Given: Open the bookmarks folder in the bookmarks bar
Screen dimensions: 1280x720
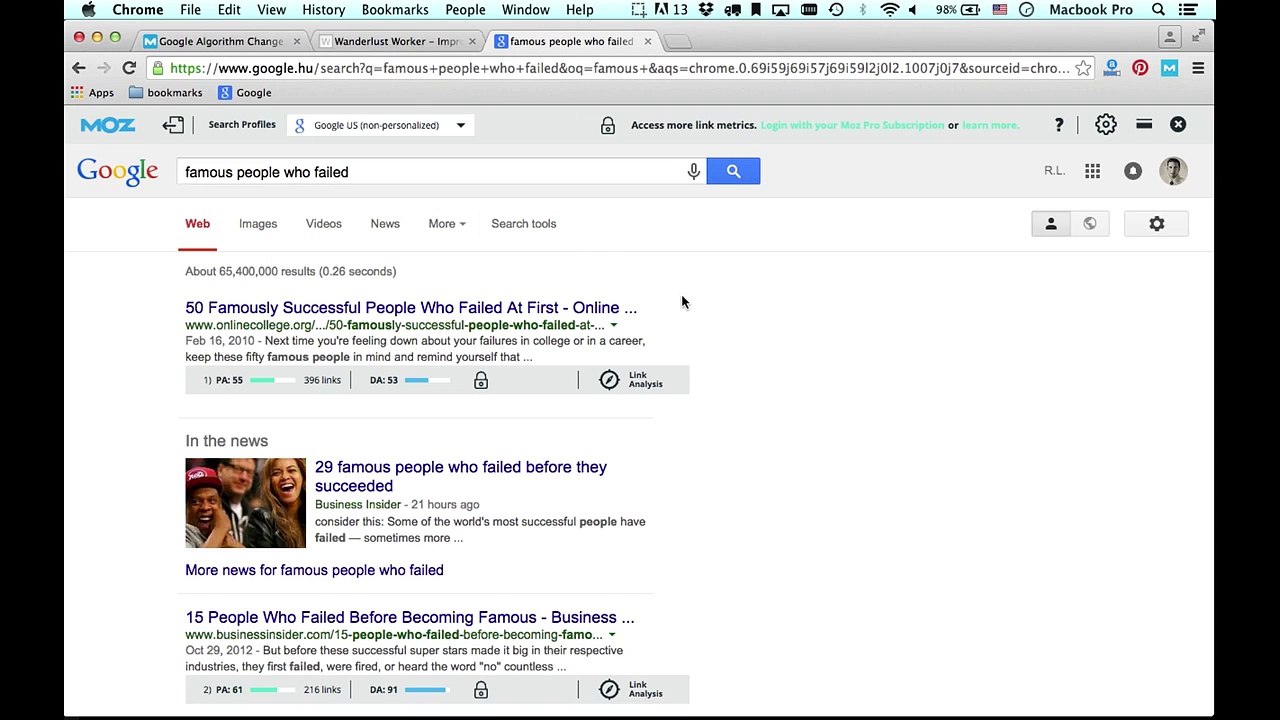Looking at the screenshot, I should pos(166,93).
